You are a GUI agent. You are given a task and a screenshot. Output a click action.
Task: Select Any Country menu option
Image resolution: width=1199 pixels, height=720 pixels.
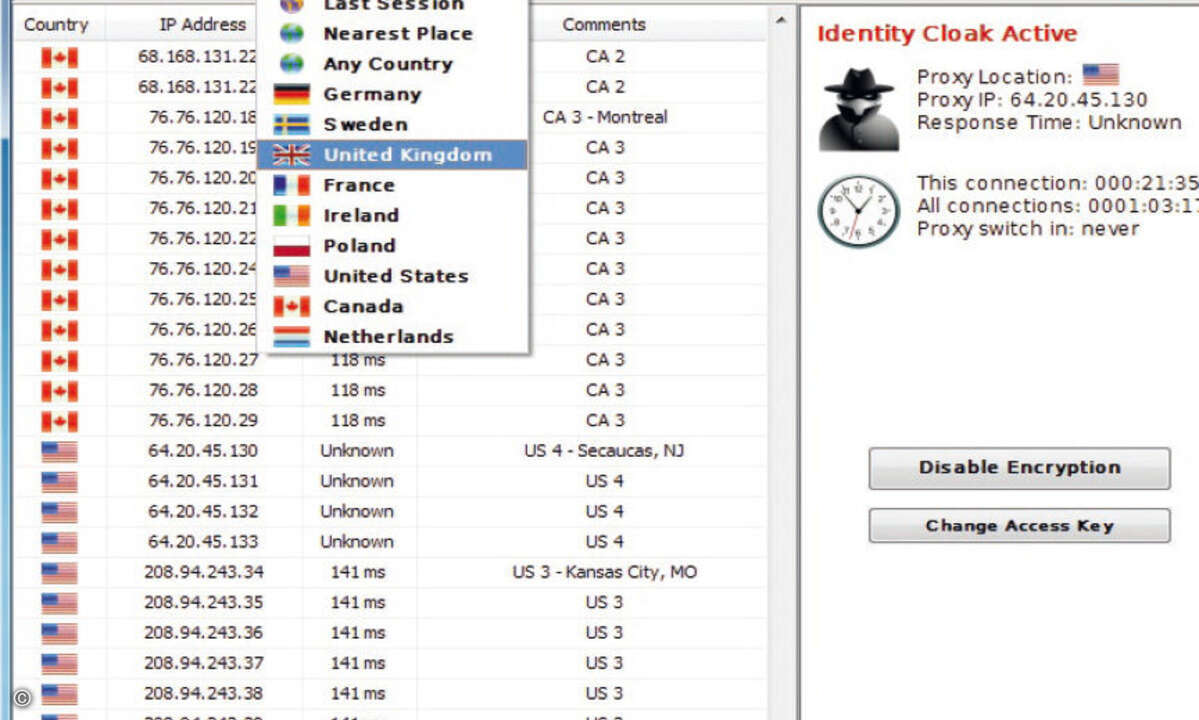click(x=387, y=64)
